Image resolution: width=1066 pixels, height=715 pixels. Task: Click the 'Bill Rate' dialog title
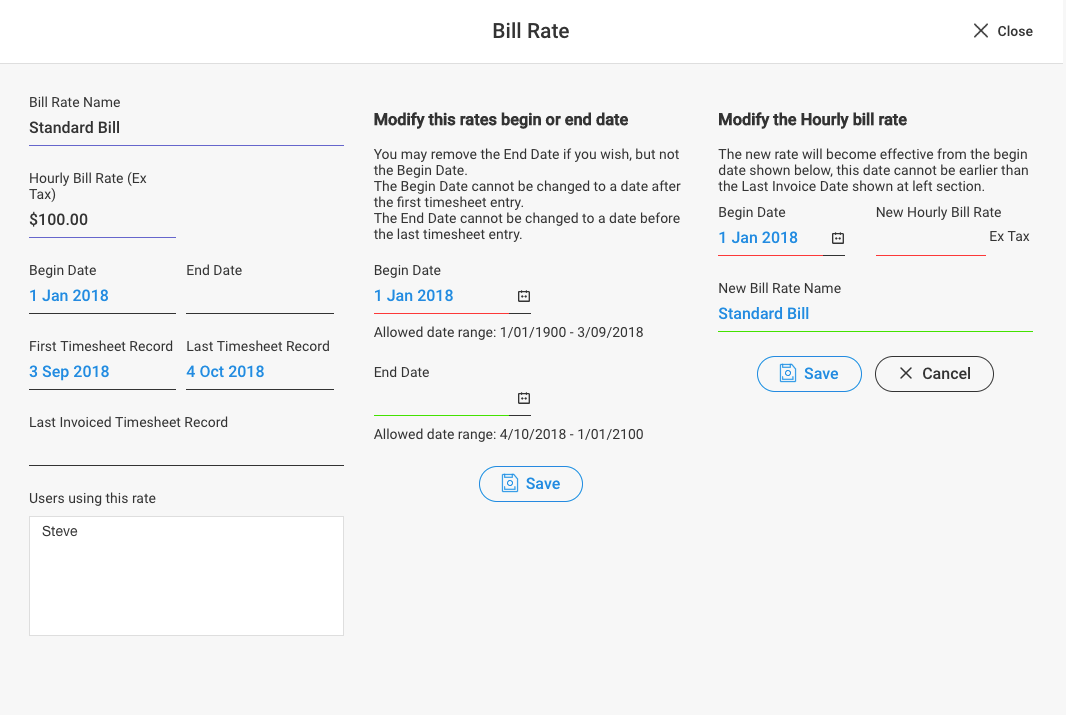531,31
